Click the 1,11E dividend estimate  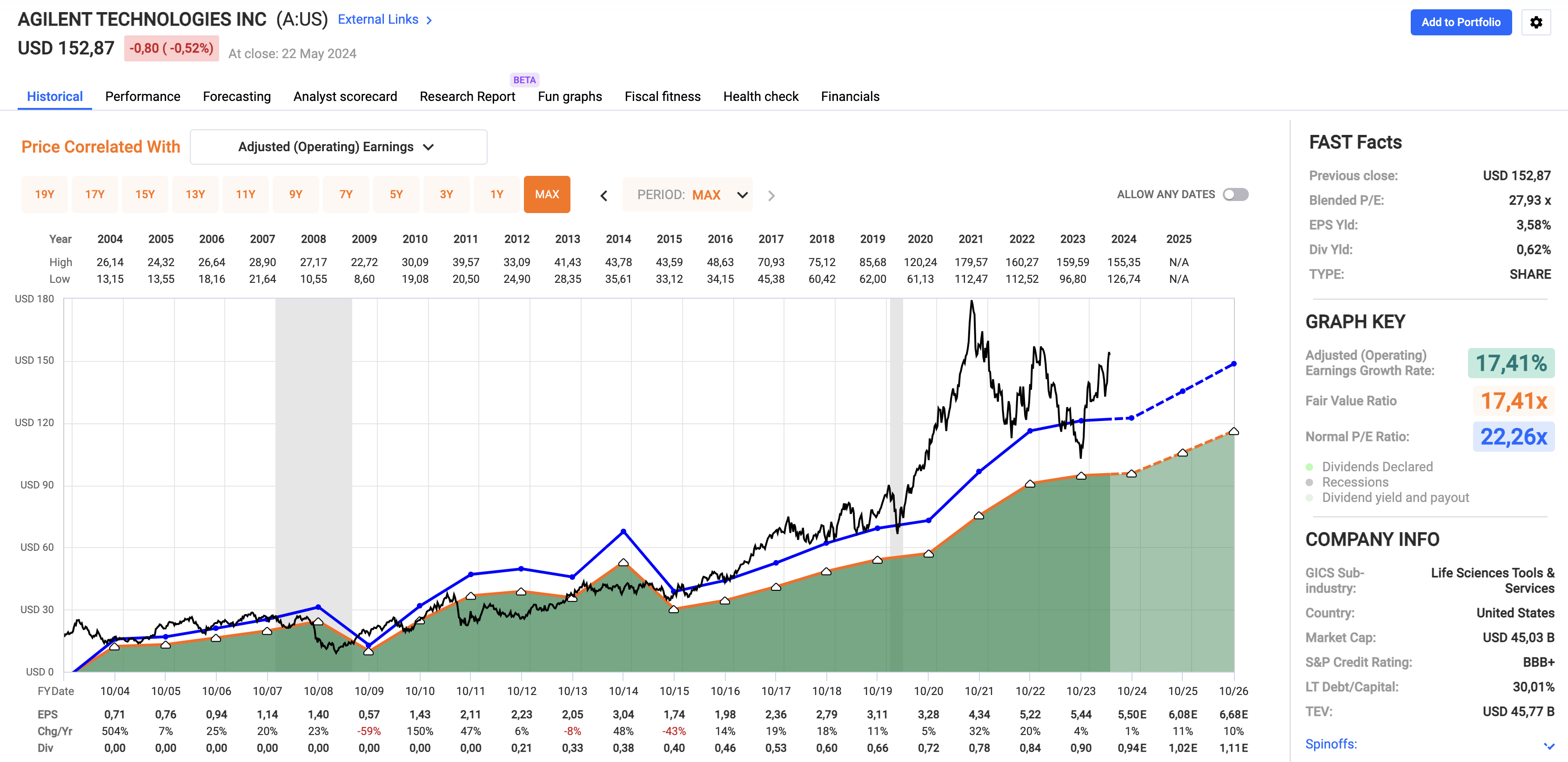(x=1234, y=749)
